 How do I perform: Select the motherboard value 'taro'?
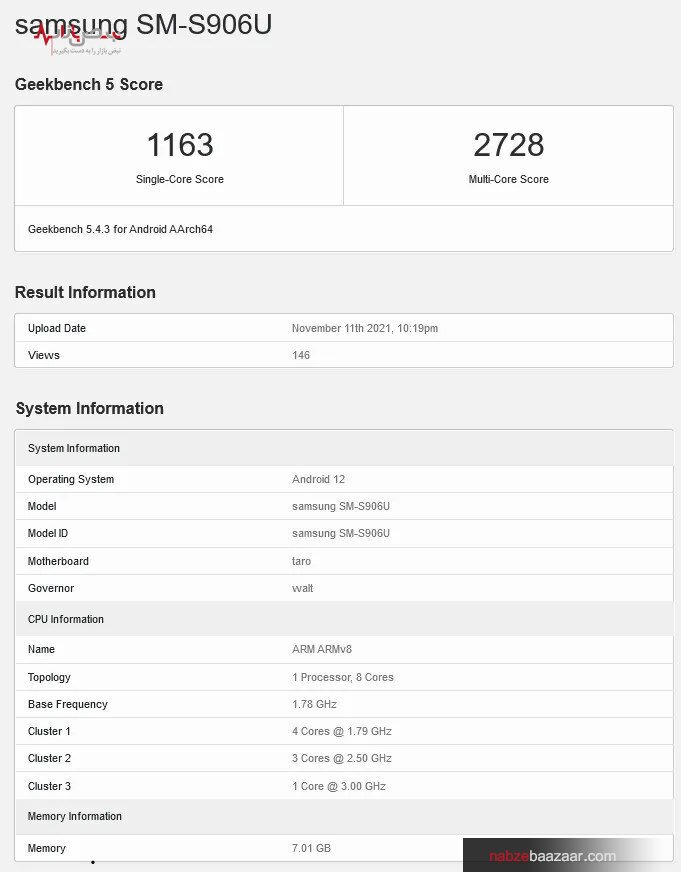301,561
